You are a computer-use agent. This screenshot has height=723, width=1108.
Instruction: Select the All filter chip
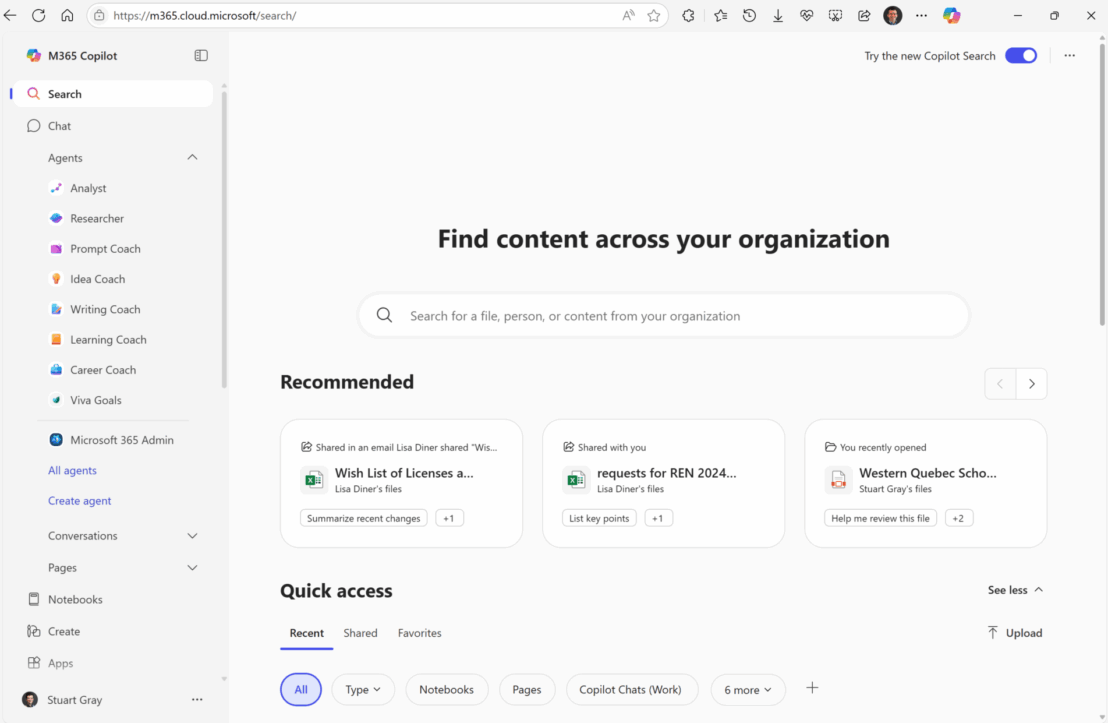tap(301, 690)
